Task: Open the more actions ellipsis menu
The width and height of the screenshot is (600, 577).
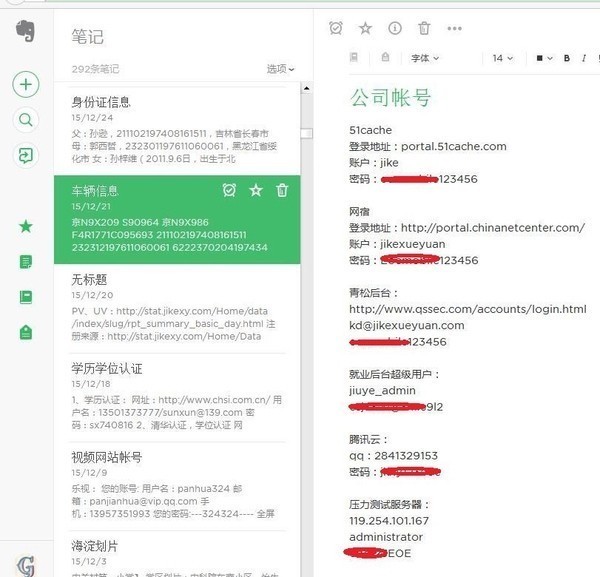Action: [x=454, y=28]
